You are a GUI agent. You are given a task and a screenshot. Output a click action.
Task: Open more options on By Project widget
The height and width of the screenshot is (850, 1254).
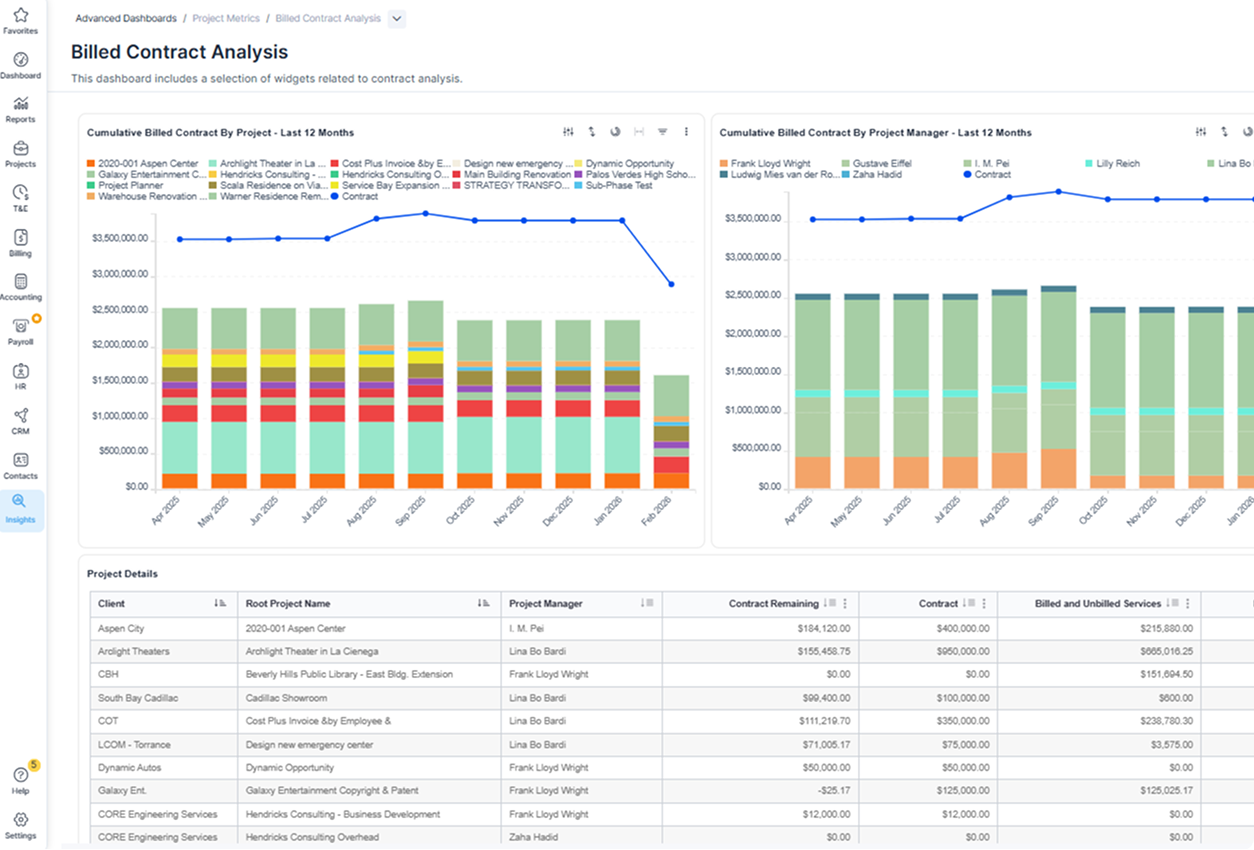(x=686, y=132)
